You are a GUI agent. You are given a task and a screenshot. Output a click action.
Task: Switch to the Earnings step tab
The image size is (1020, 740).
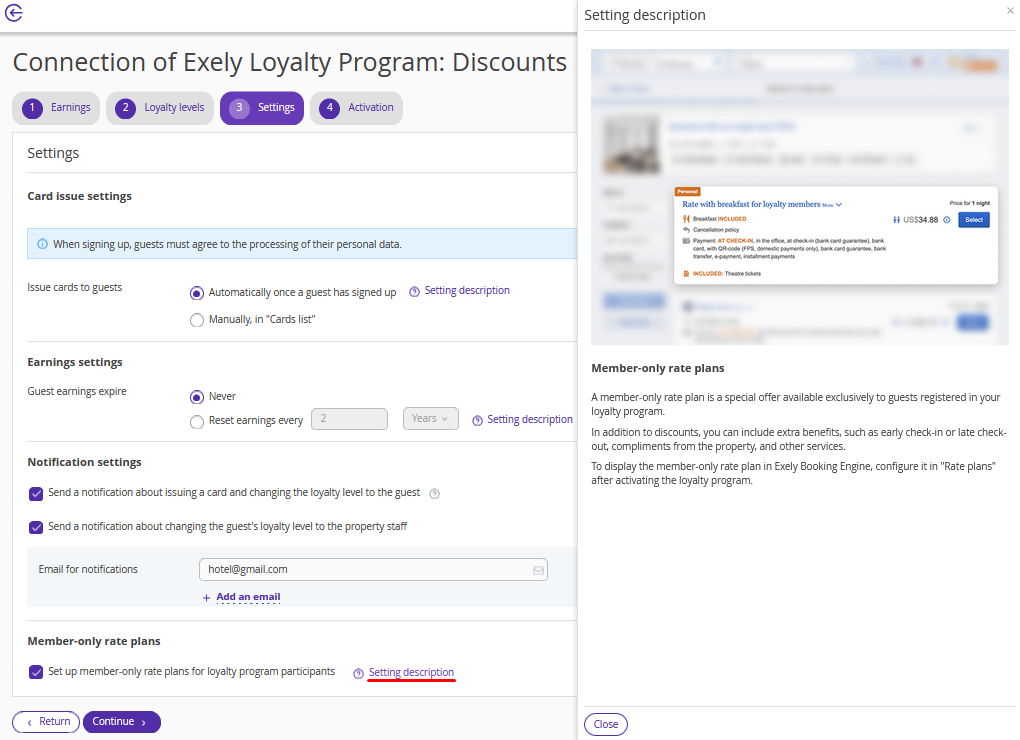click(x=57, y=108)
